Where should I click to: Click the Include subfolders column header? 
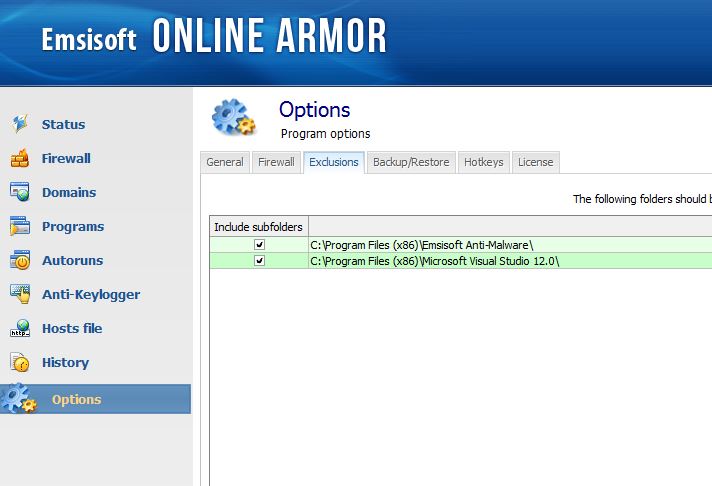259,227
